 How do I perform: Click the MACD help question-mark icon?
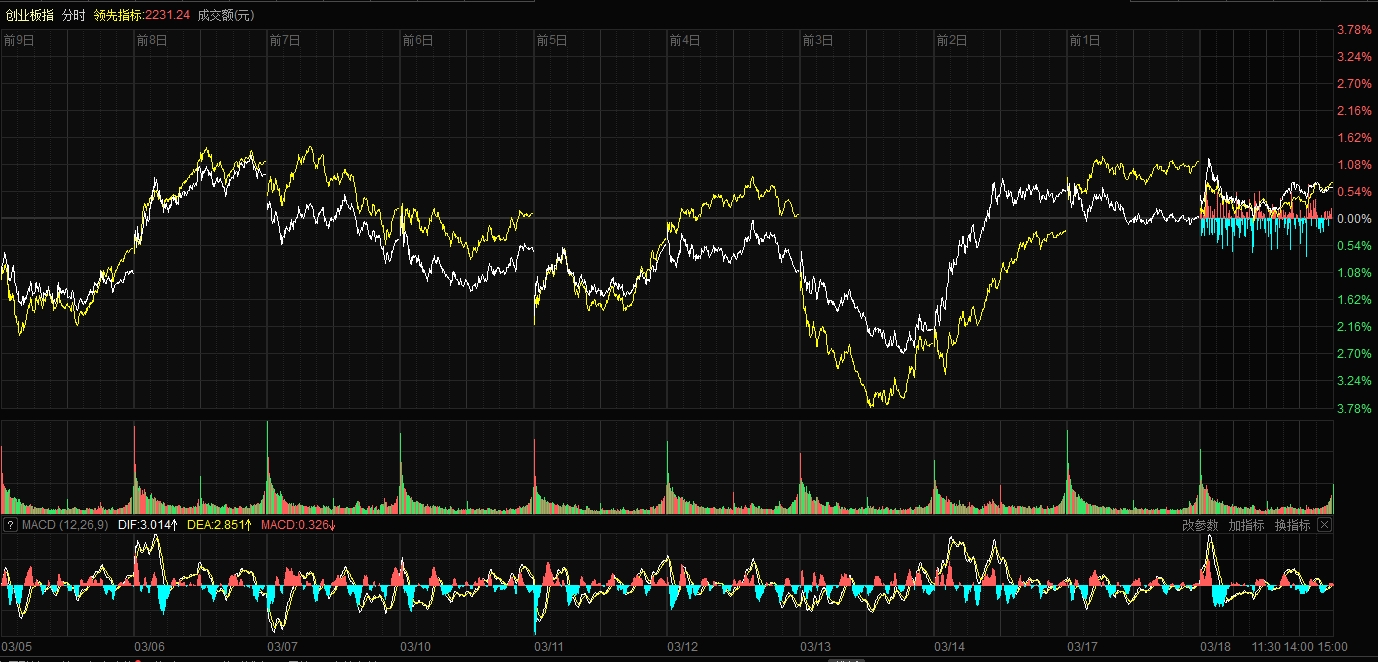click(10, 525)
